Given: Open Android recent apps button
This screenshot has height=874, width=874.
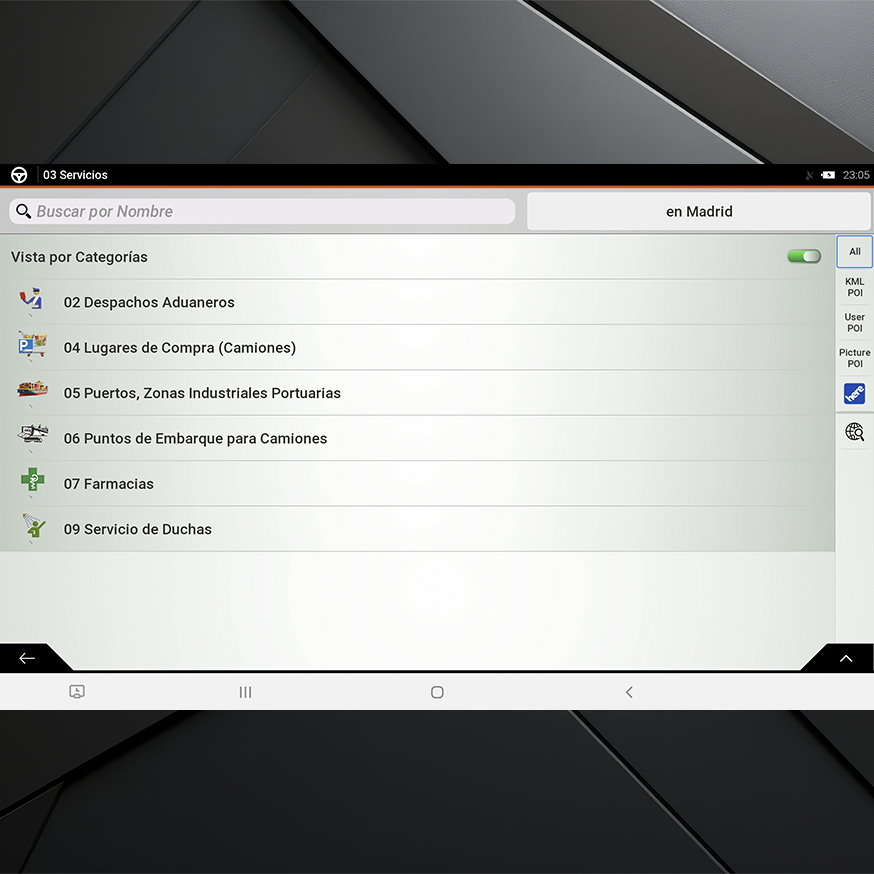Looking at the screenshot, I should click(x=245, y=692).
